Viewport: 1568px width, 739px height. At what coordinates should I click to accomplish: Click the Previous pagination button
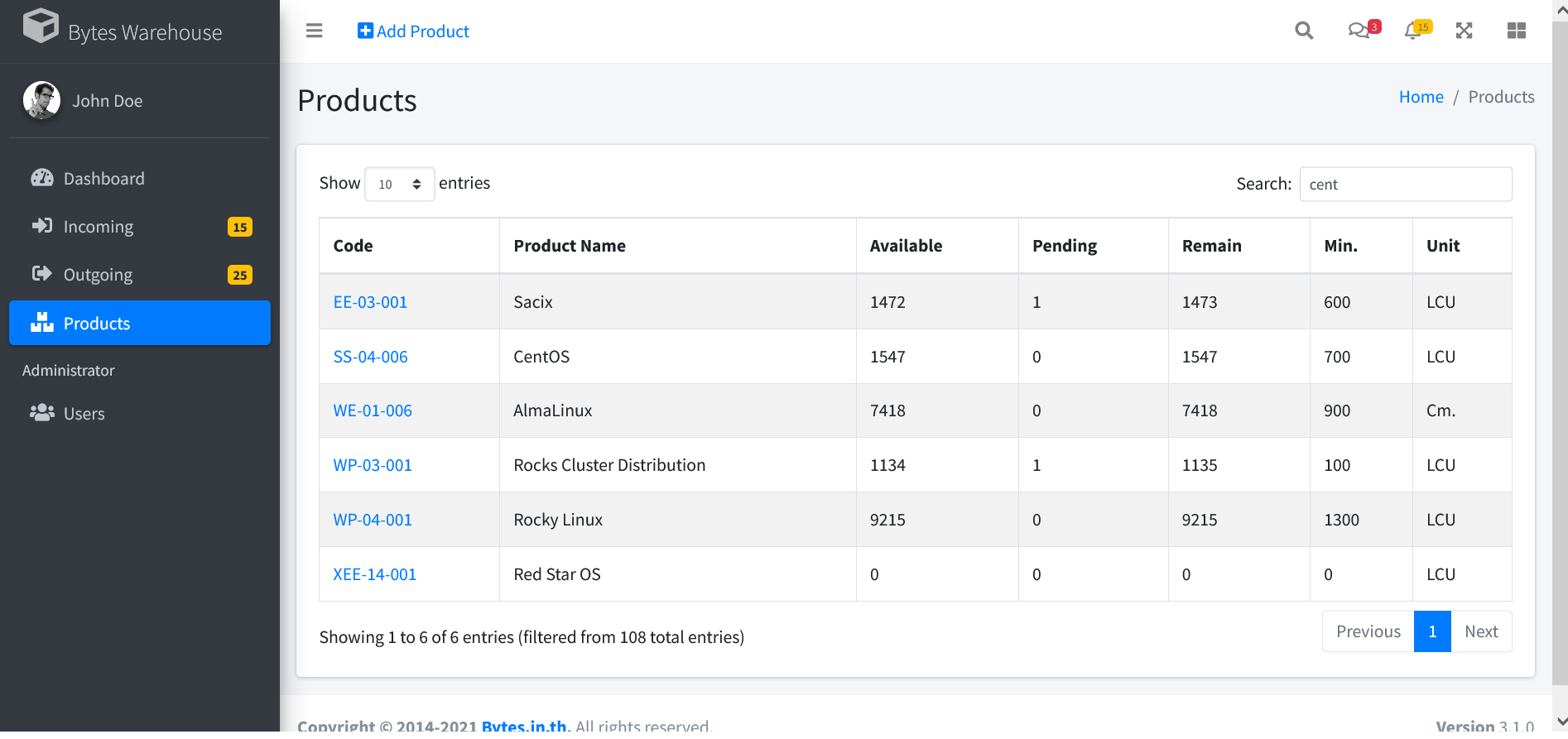click(x=1368, y=631)
